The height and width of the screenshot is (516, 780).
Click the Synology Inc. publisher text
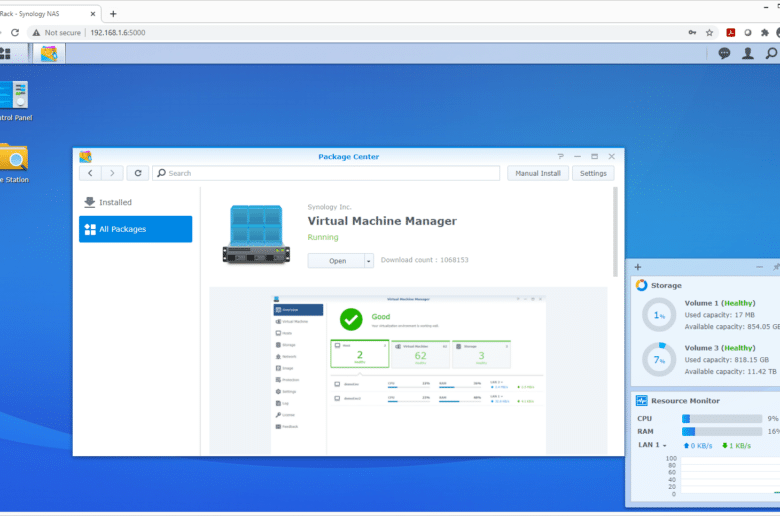[329, 207]
